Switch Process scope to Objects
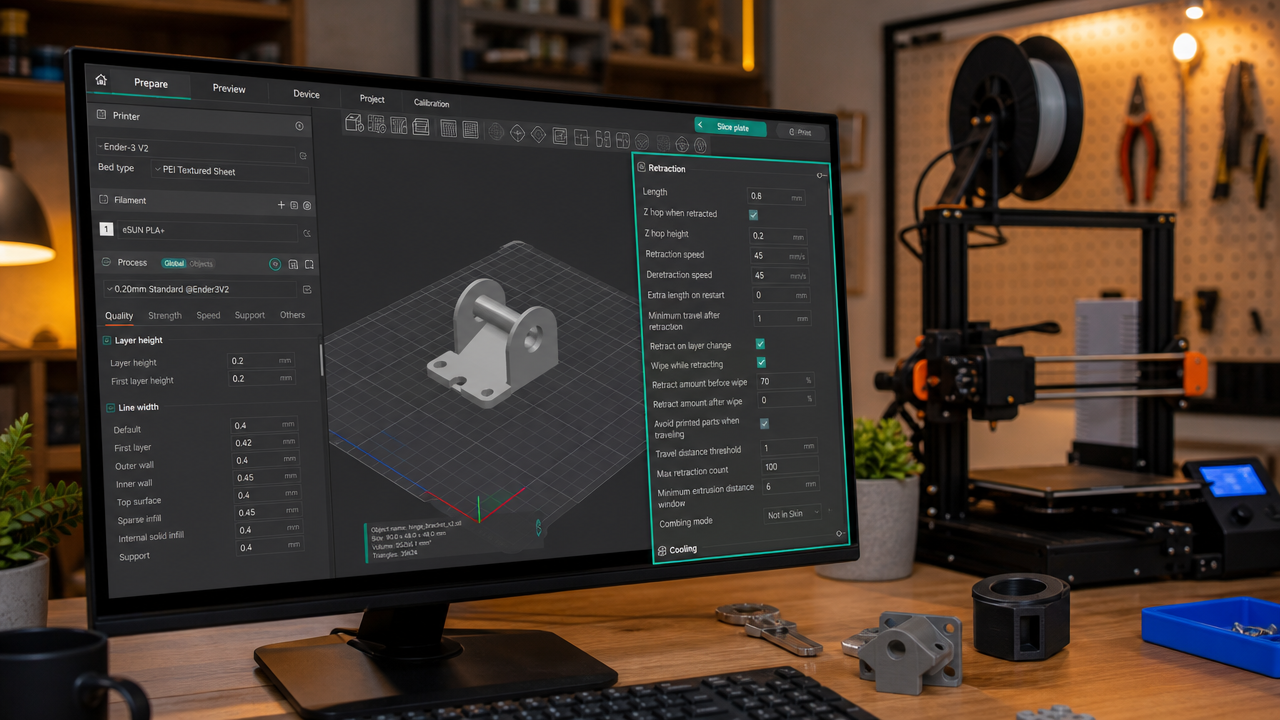 [201, 264]
